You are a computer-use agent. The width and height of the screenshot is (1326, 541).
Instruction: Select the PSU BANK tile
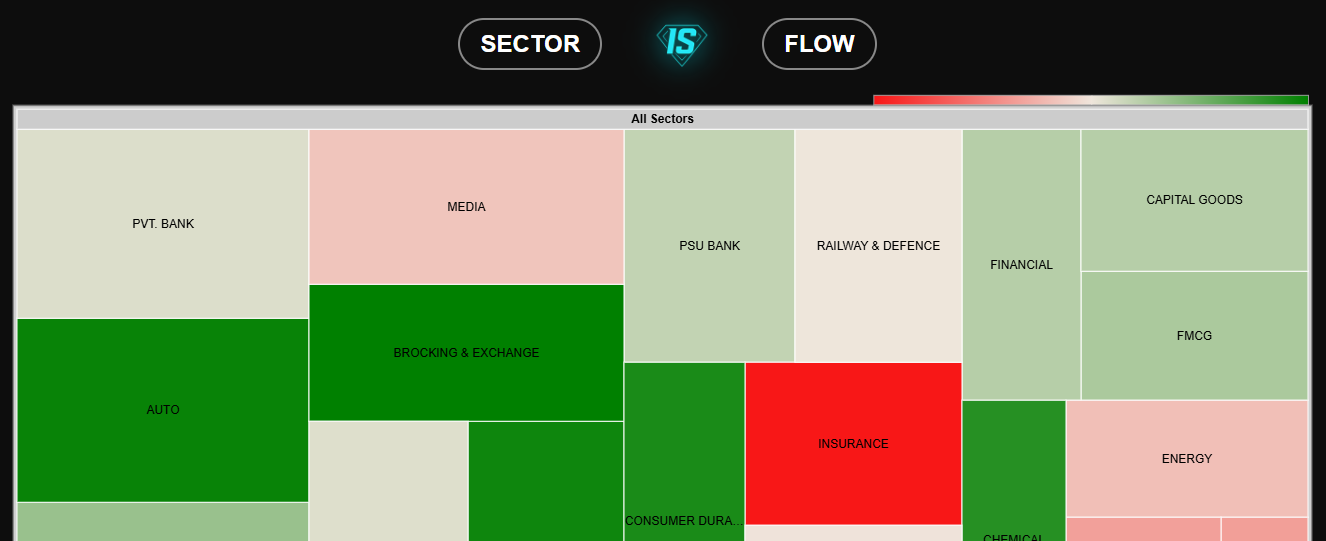point(709,246)
